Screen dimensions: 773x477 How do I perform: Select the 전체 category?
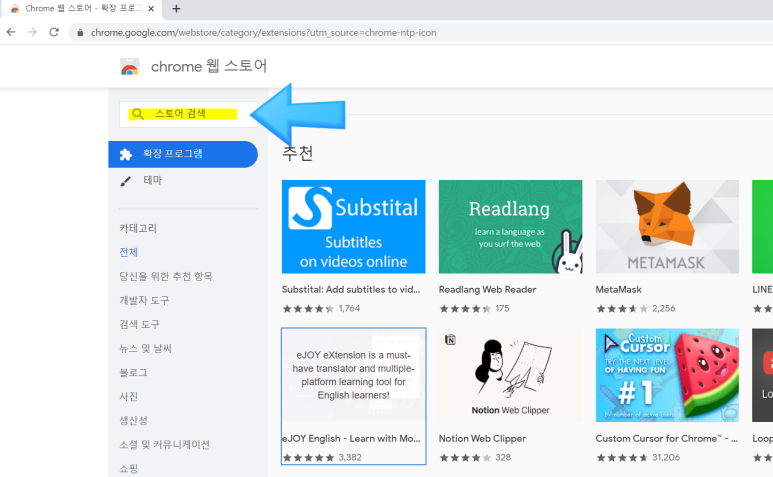click(x=129, y=252)
